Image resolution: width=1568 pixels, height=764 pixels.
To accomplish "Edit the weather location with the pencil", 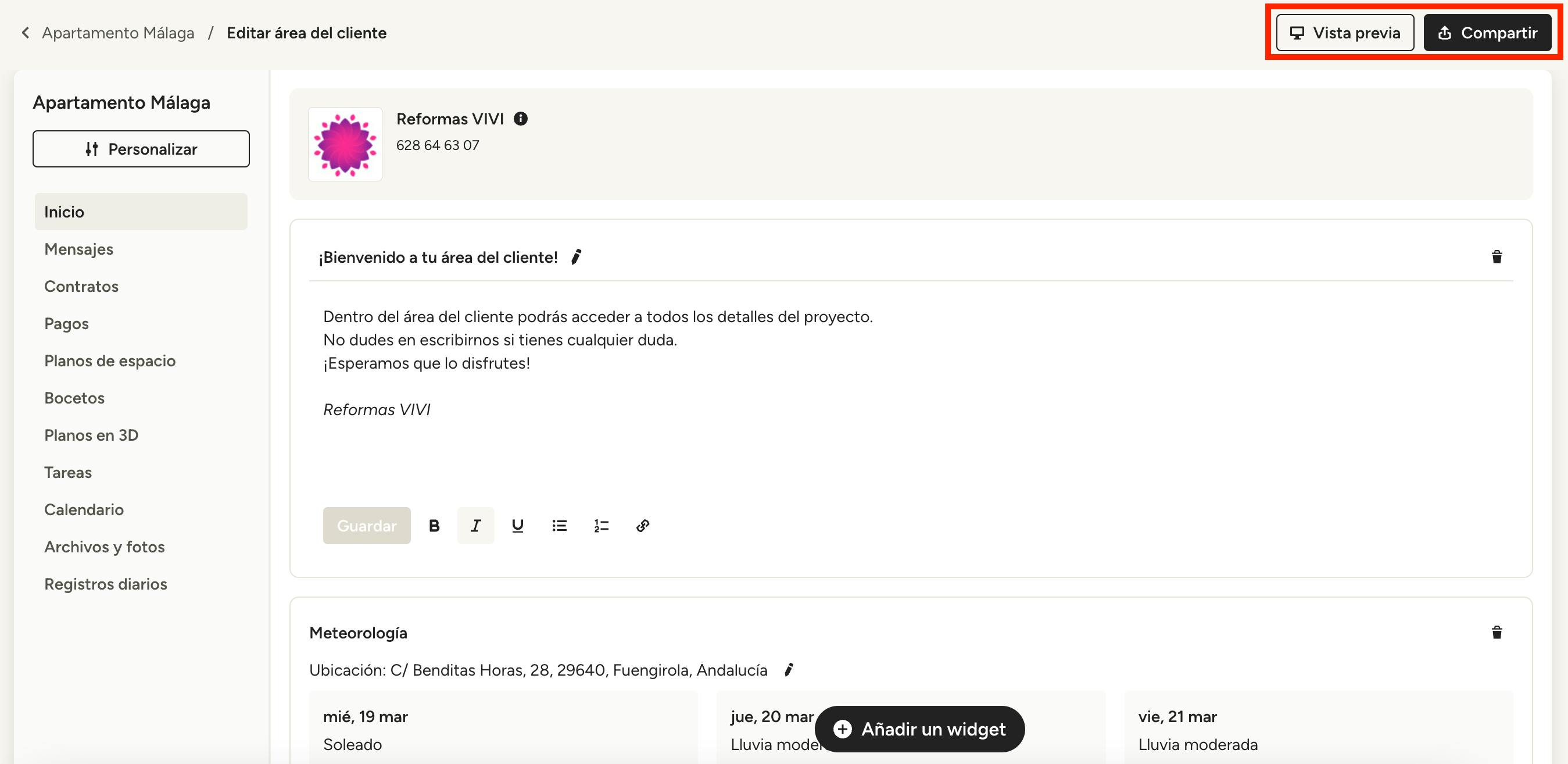I will [788, 670].
